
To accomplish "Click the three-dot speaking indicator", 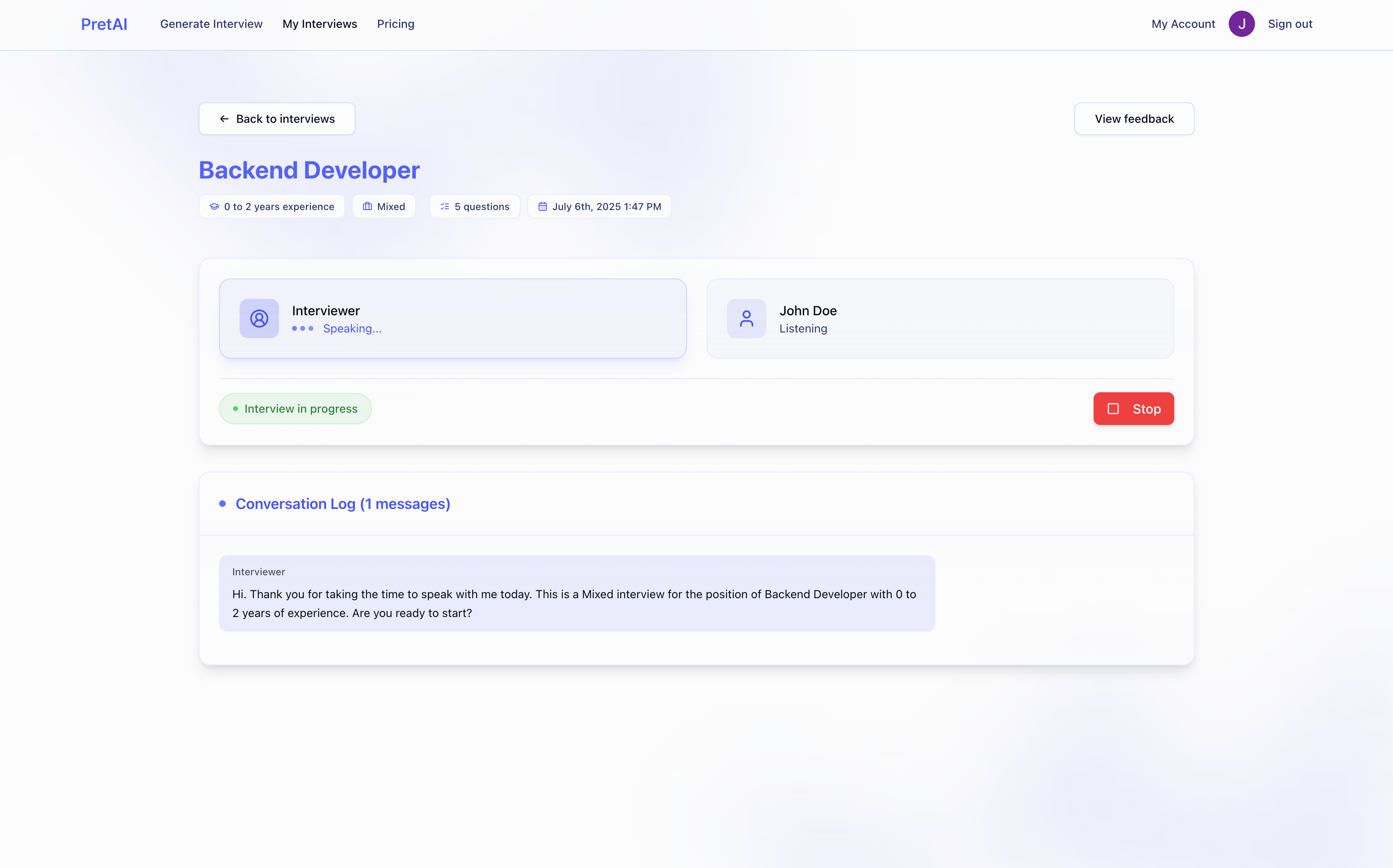I will [x=303, y=328].
